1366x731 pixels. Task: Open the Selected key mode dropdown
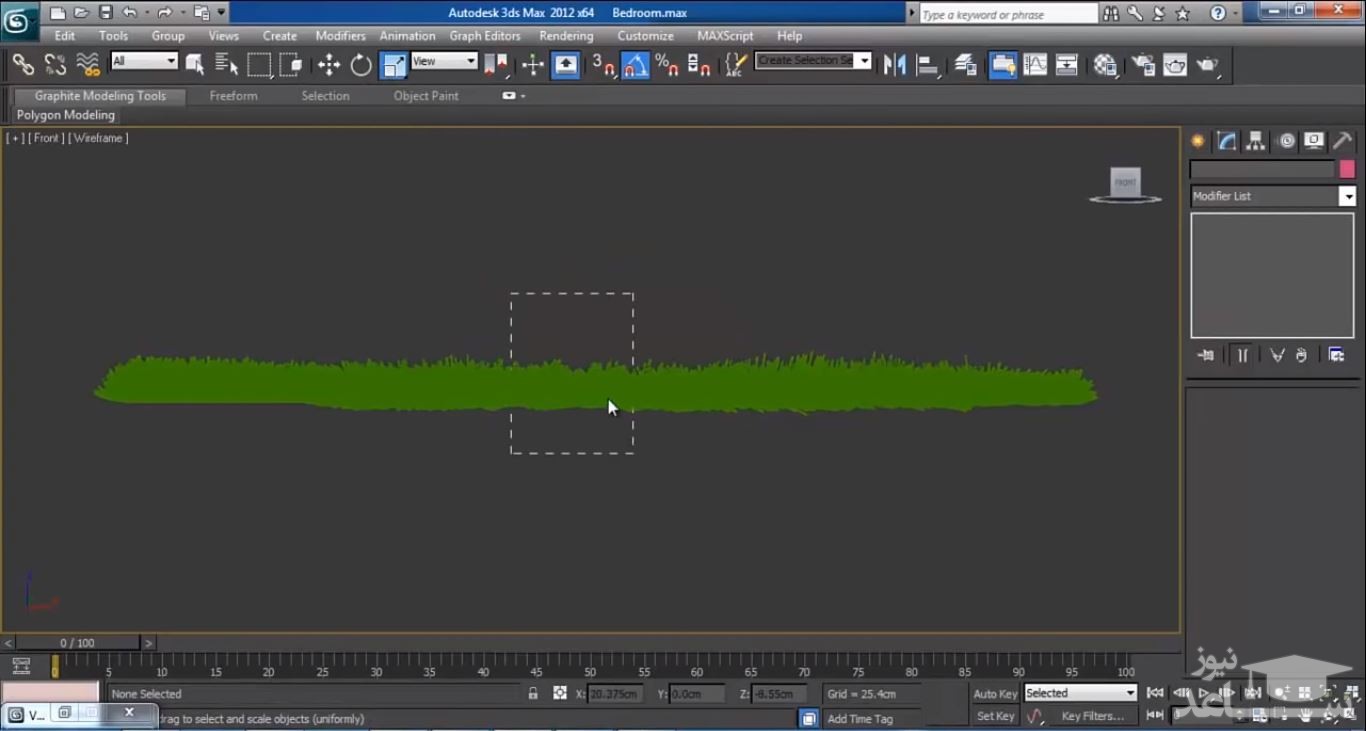[x=1081, y=693]
